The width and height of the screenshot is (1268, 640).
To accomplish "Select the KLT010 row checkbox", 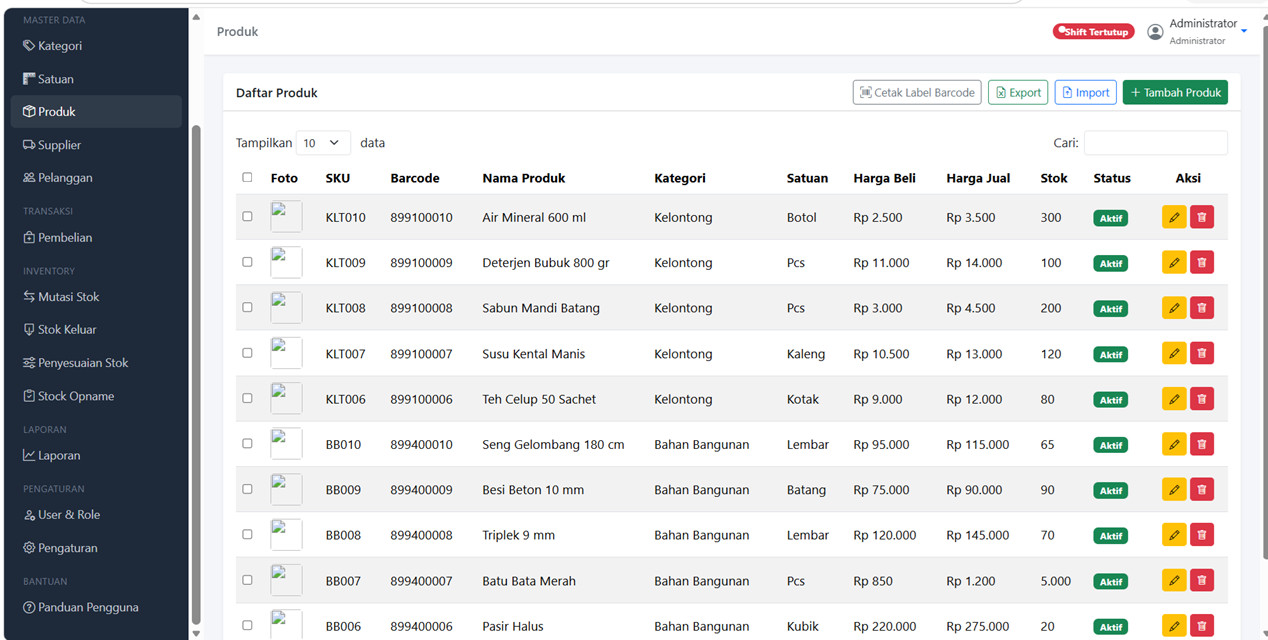I will coord(247,217).
